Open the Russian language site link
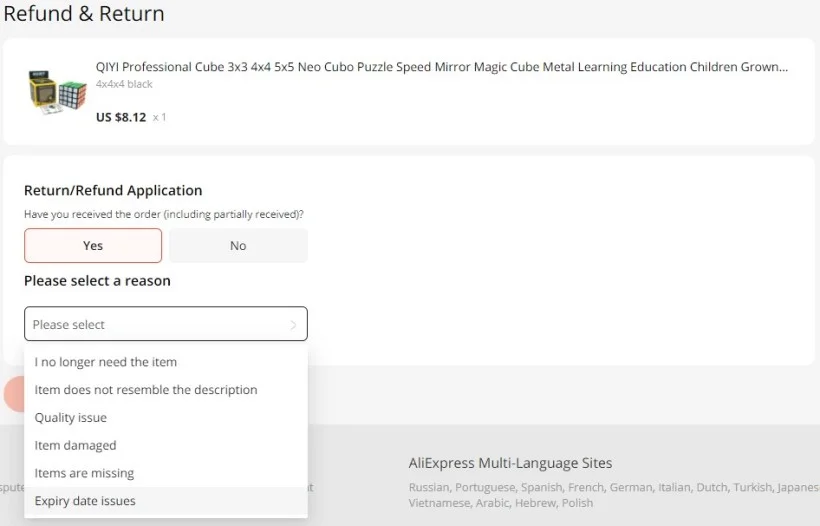This screenshot has width=820, height=526. [428, 487]
